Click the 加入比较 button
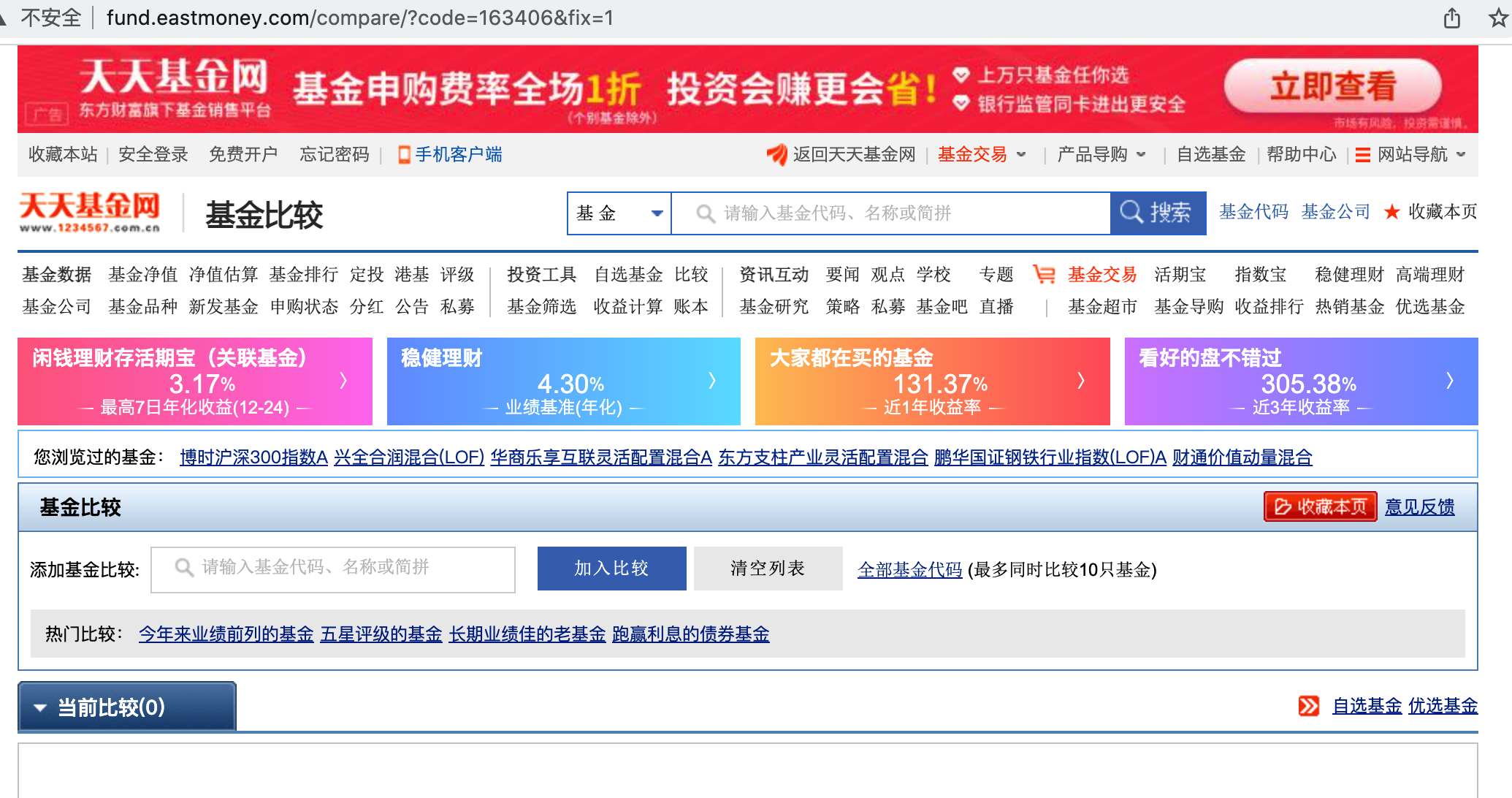The image size is (1512, 798). coord(611,569)
